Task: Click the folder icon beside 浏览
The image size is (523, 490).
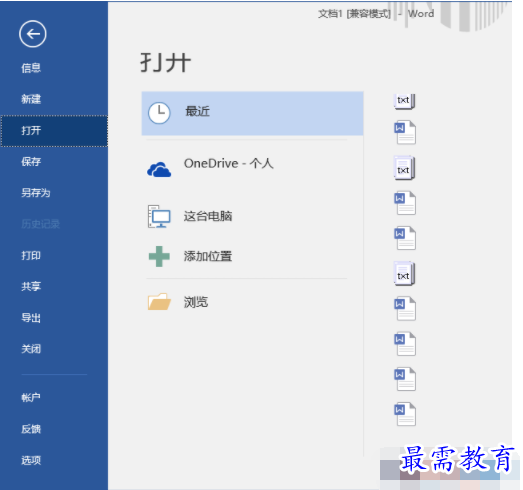Action: tap(159, 302)
